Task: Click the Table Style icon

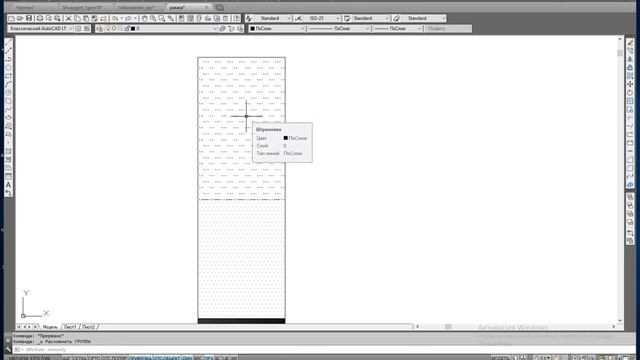Action: [x=347, y=18]
